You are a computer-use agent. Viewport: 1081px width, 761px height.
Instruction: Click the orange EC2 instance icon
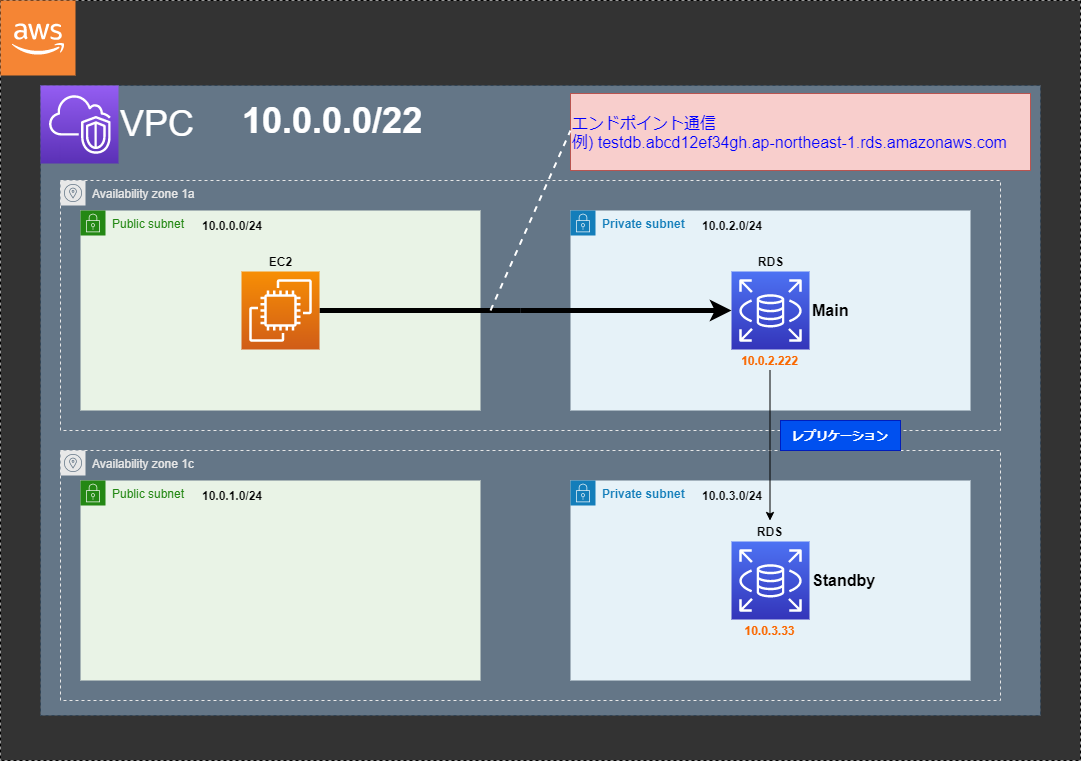[x=281, y=310]
